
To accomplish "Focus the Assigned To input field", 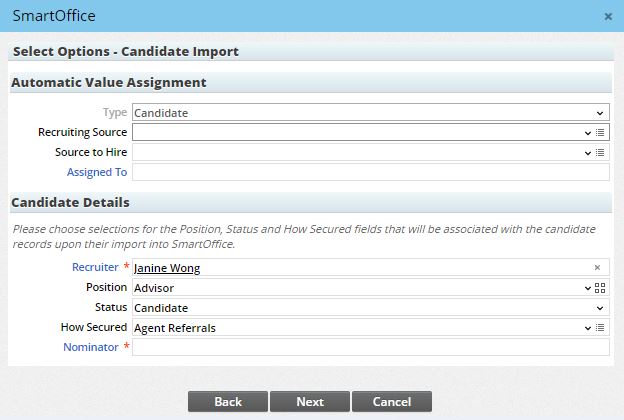I will (x=370, y=172).
